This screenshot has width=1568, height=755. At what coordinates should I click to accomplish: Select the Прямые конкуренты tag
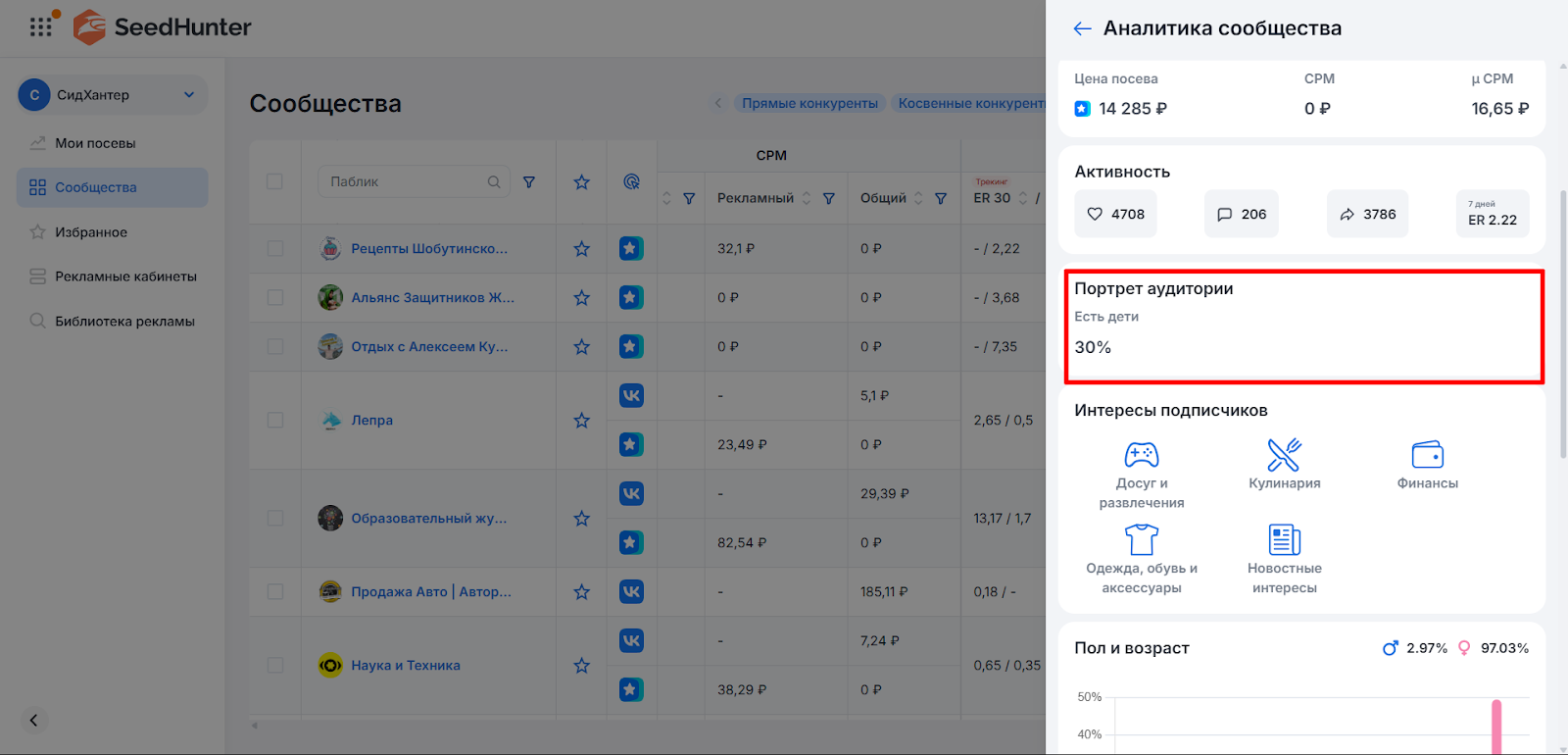pyautogui.click(x=809, y=103)
